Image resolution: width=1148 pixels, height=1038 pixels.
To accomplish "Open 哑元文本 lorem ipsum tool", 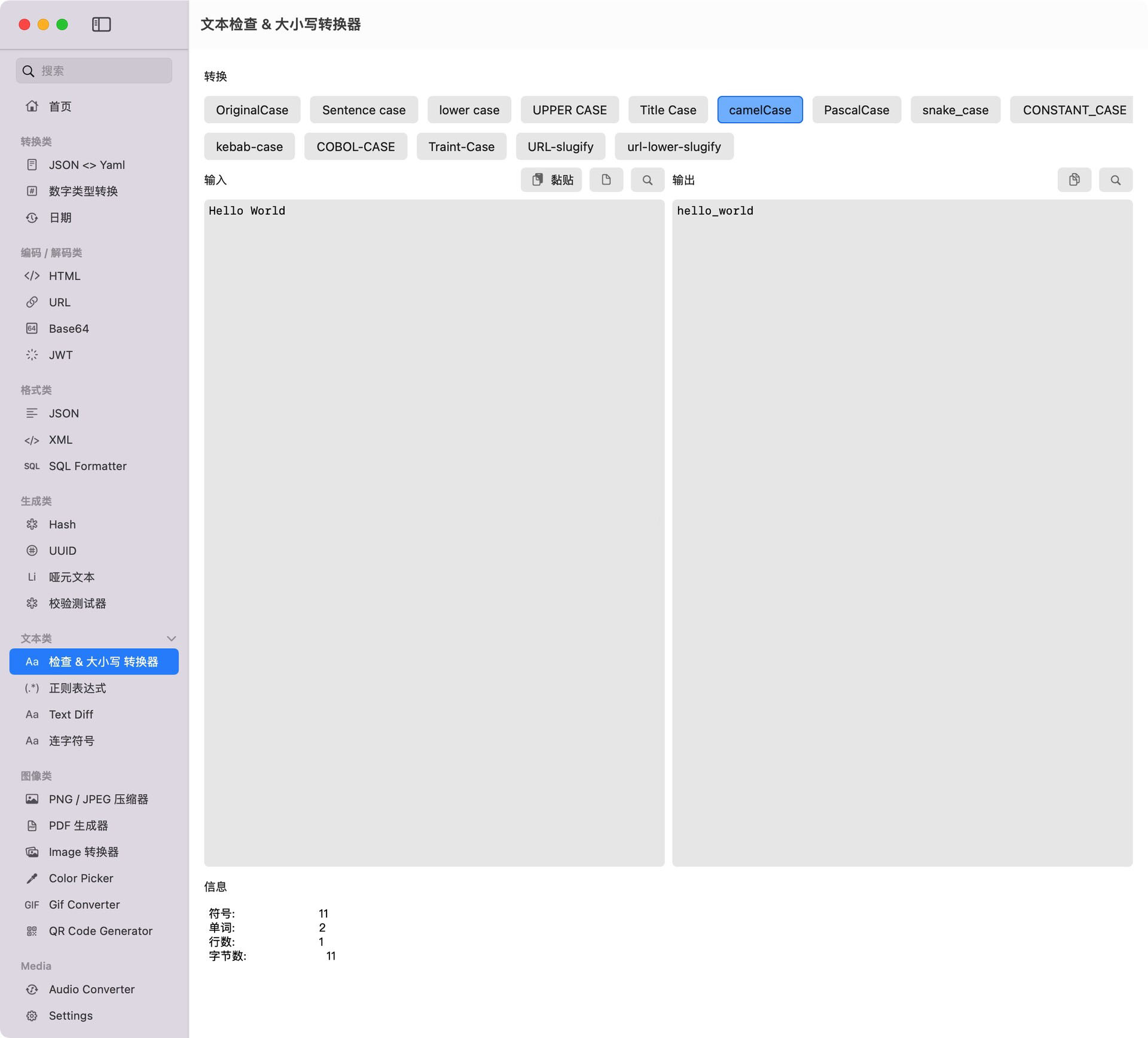I will pos(94,577).
